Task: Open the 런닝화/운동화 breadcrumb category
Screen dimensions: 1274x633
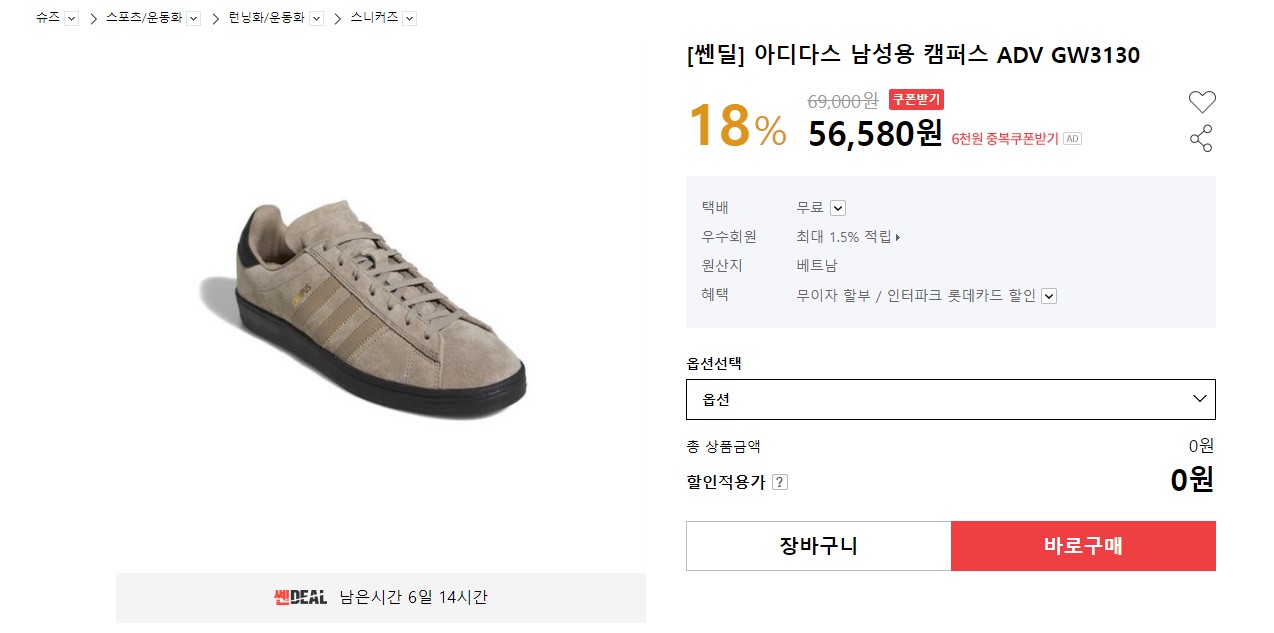Action: pos(266,18)
